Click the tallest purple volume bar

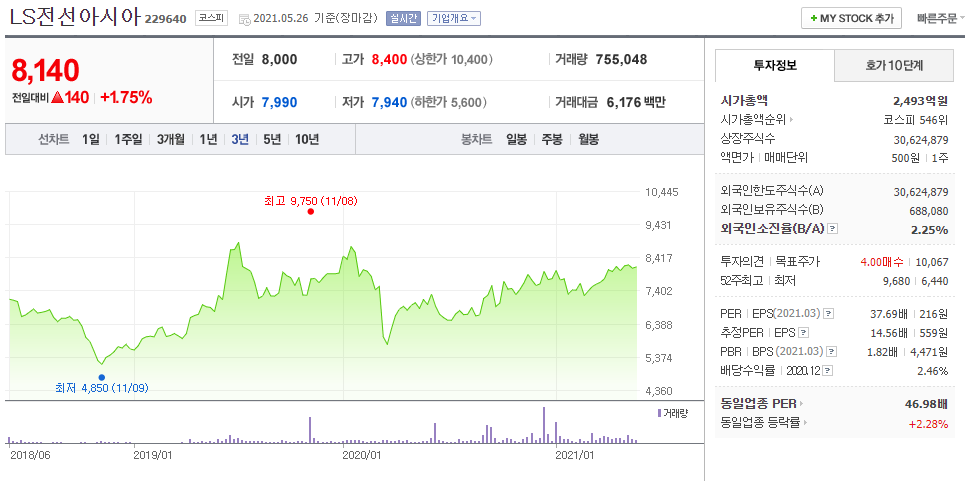[x=544, y=425]
